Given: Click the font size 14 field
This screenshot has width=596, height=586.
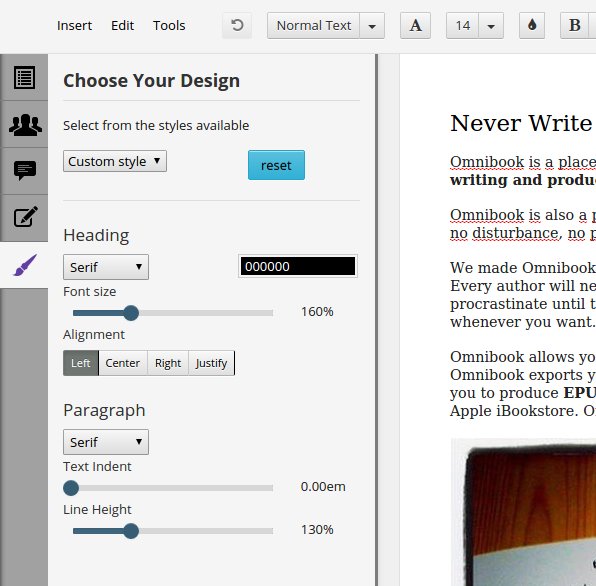Looking at the screenshot, I should click(463, 25).
